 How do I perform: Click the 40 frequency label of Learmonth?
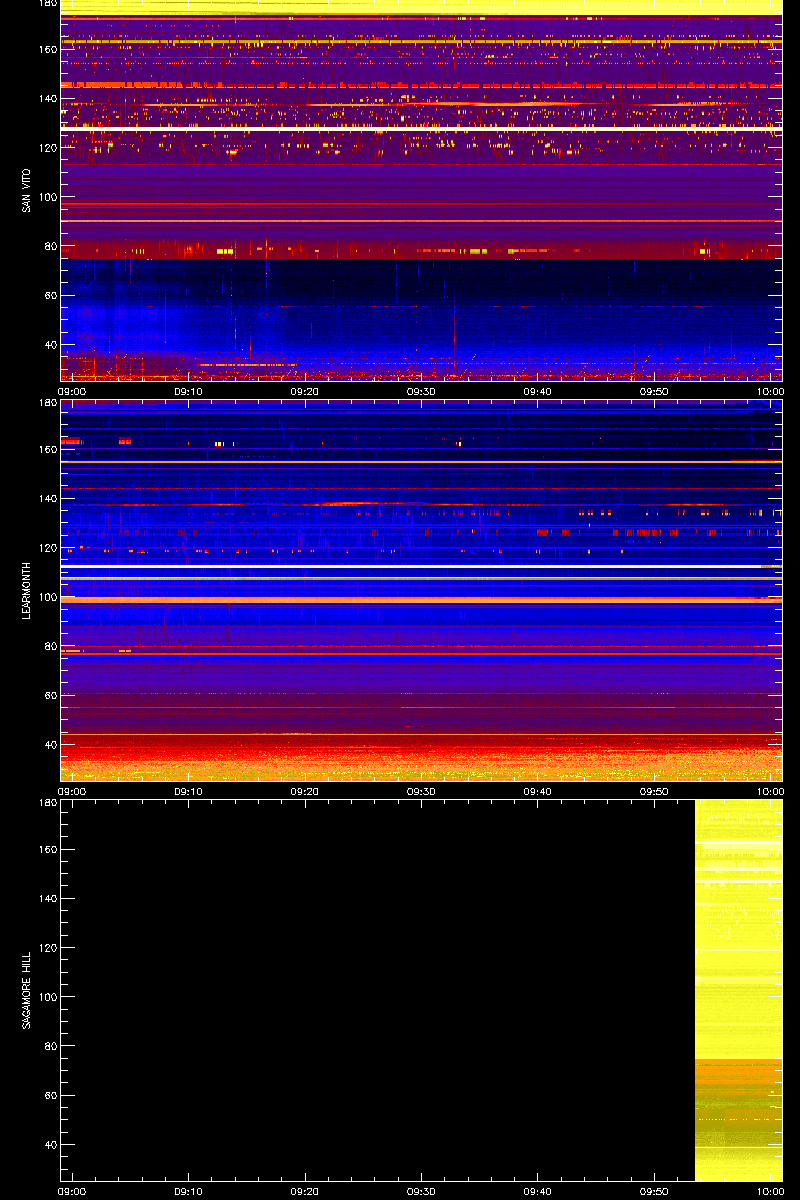click(x=50, y=745)
